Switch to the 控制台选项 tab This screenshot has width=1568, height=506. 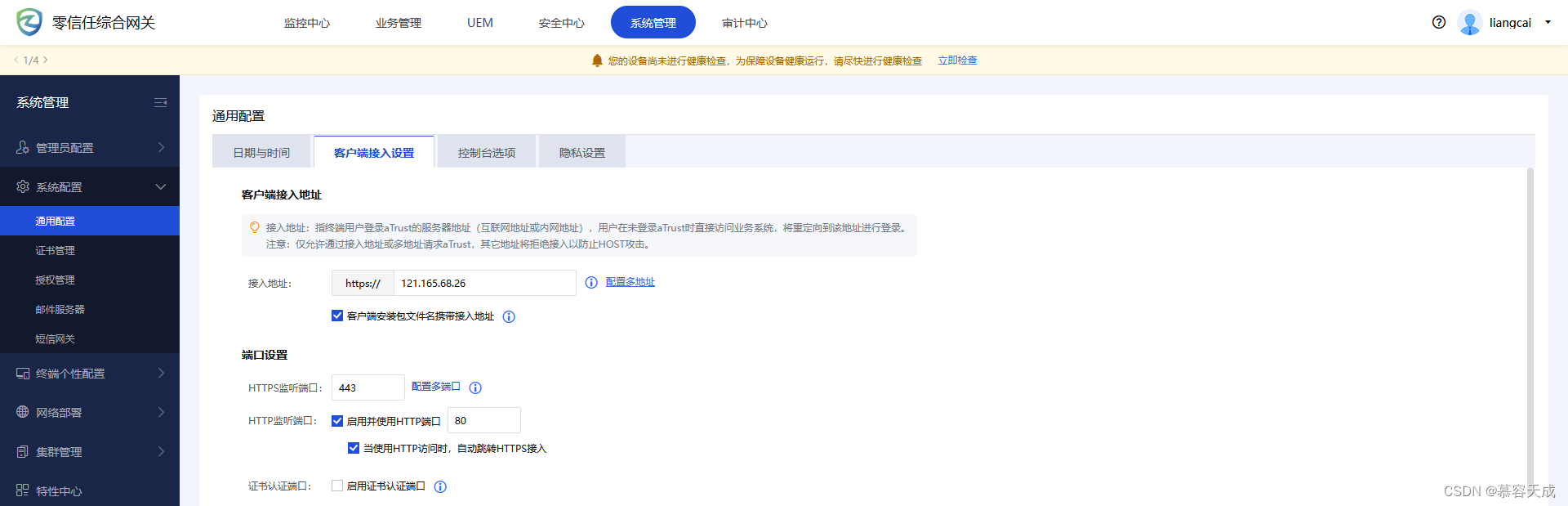tap(487, 152)
